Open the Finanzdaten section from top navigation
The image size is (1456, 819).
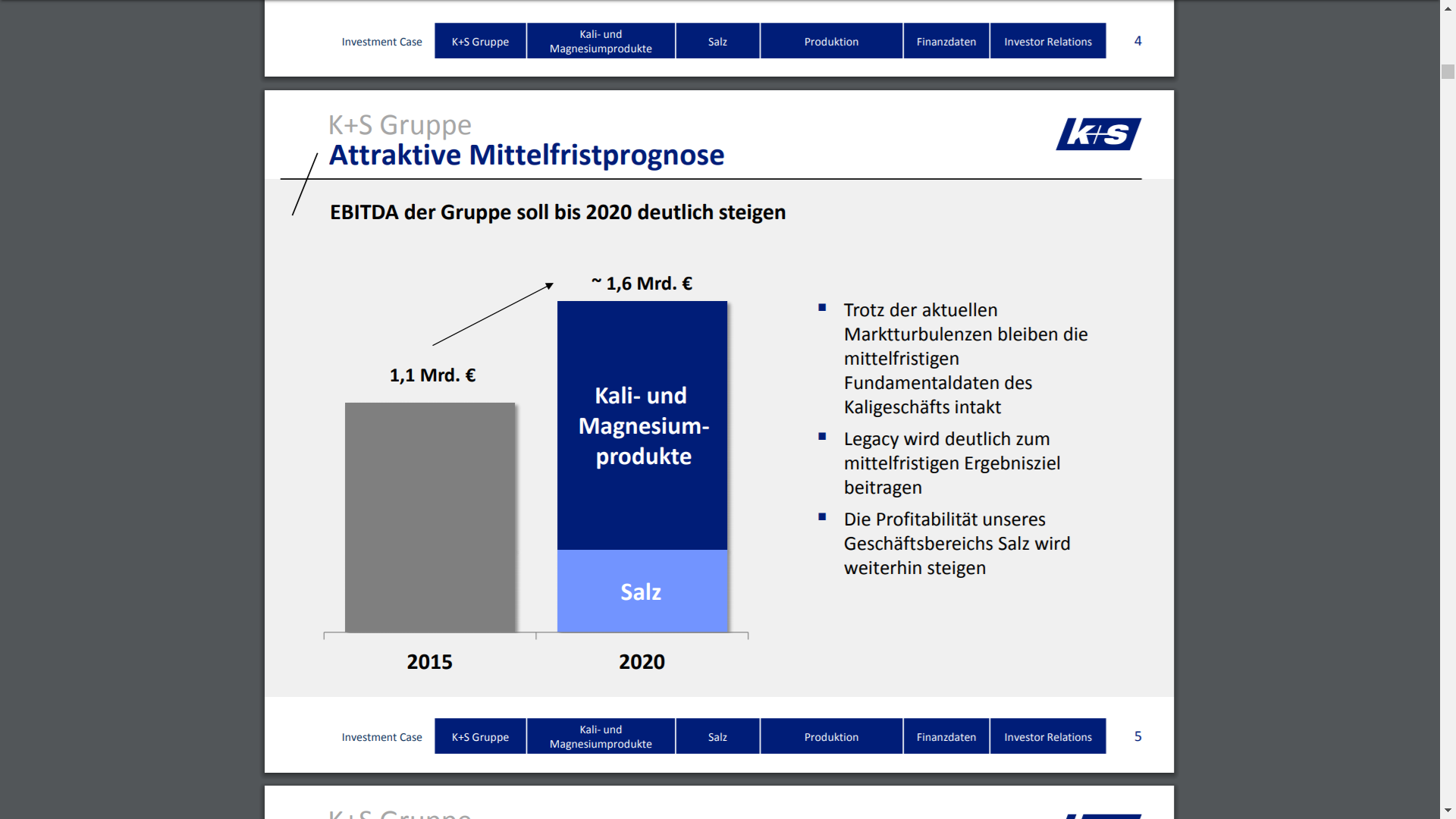(946, 41)
